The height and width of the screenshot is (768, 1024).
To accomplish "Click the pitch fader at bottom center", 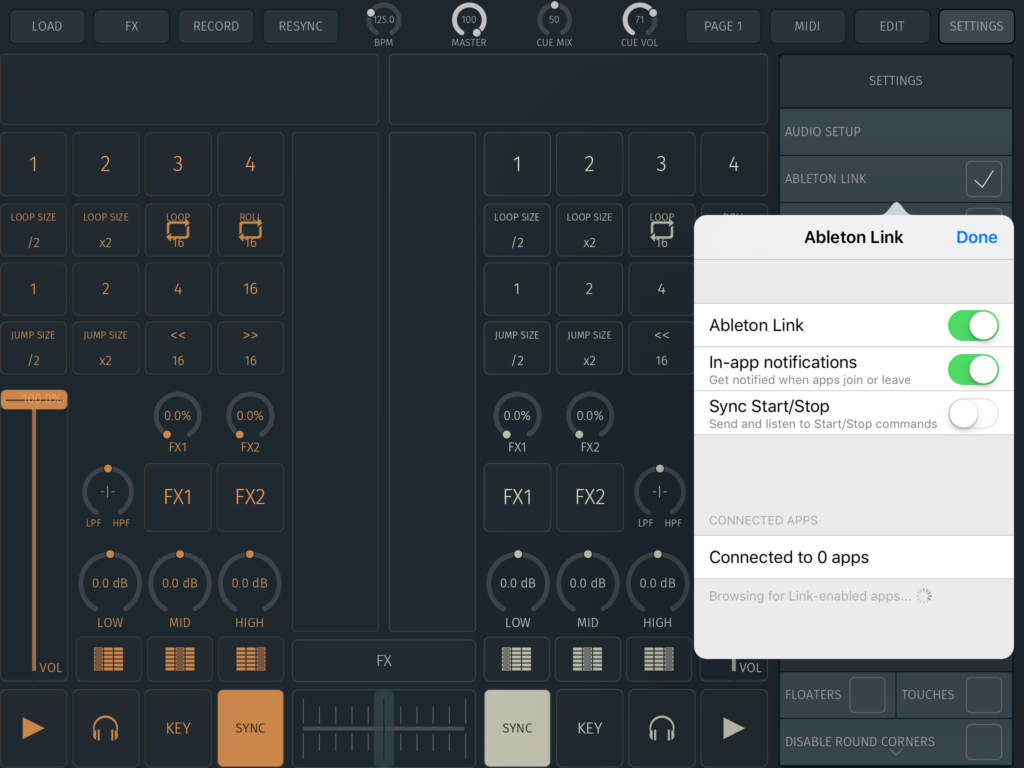I will pyautogui.click(x=383, y=728).
